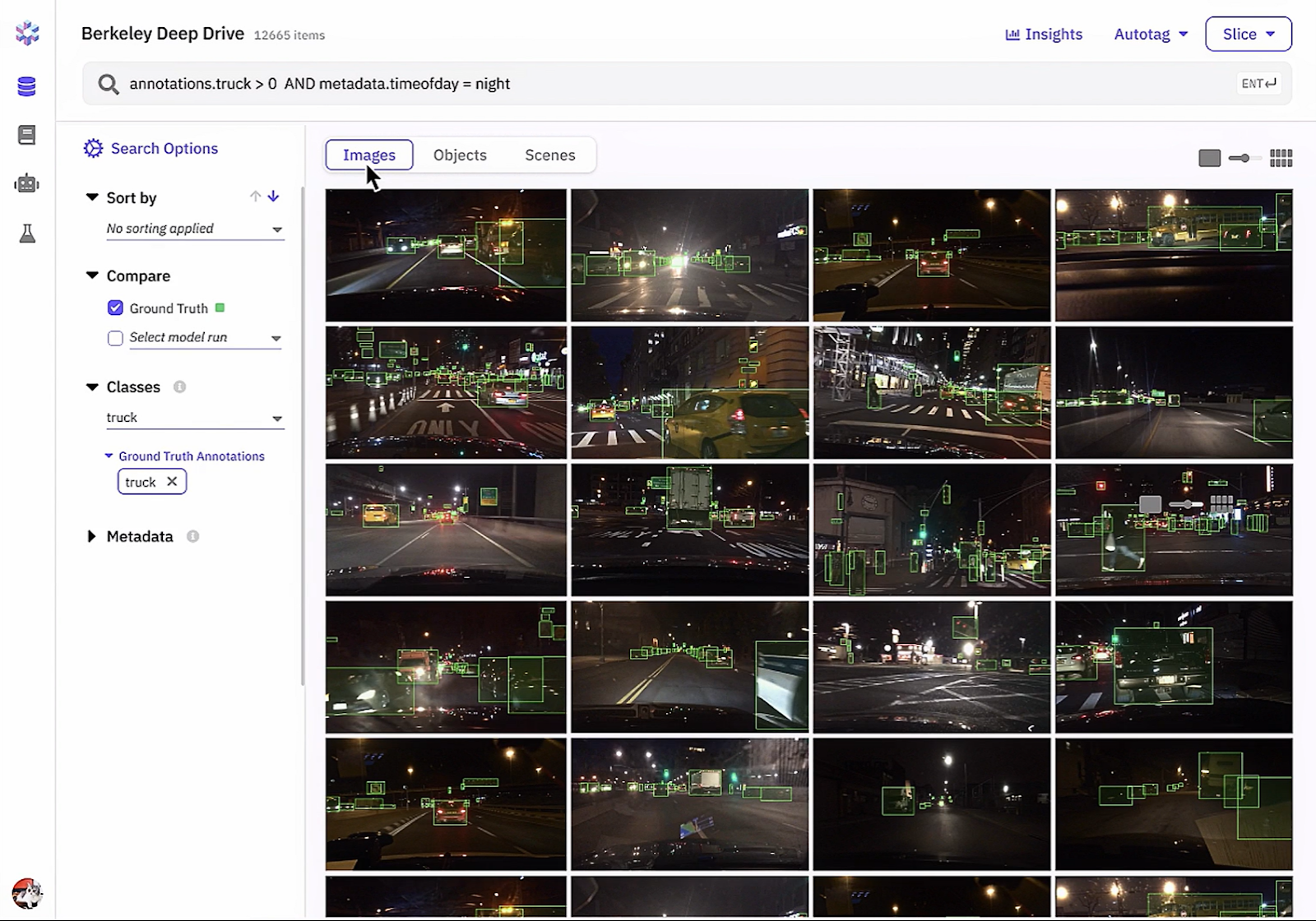This screenshot has width=1316, height=921.
Task: Click the Search Options gear icon
Action: click(x=93, y=148)
